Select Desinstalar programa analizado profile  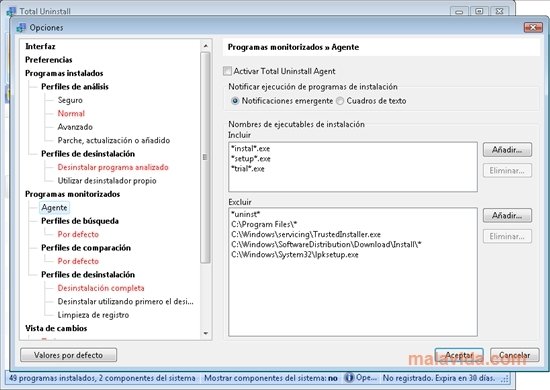click(x=113, y=167)
